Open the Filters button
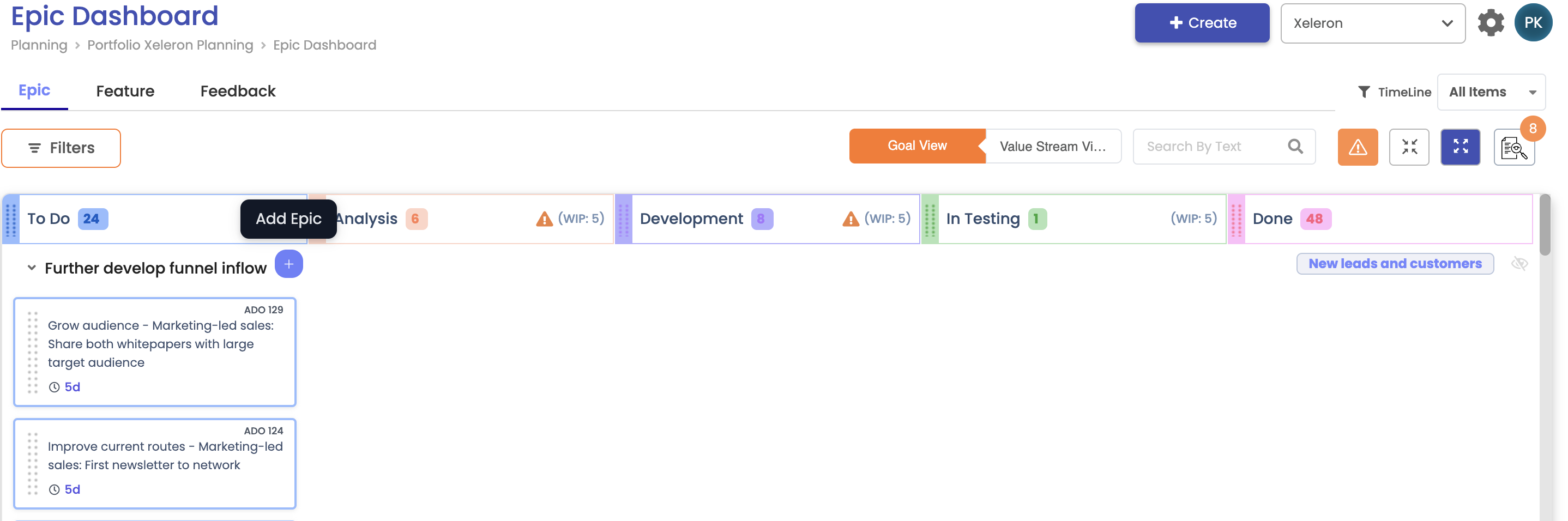Viewport: 1568px width, 521px height. coord(61,148)
